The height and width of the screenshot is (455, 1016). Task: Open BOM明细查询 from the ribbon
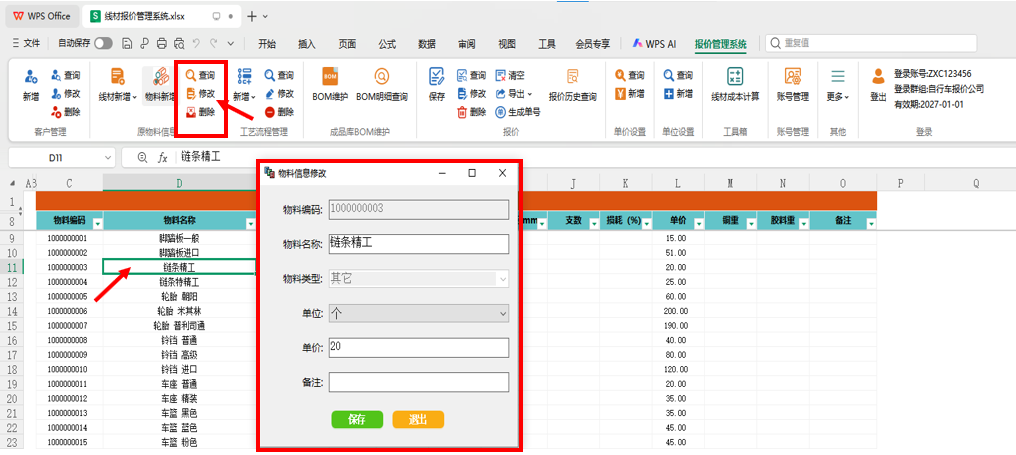click(382, 85)
